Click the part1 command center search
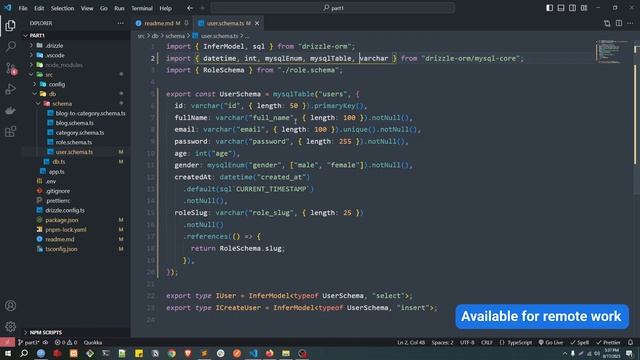Screen dimensions: 640x360 (x=333, y=8)
